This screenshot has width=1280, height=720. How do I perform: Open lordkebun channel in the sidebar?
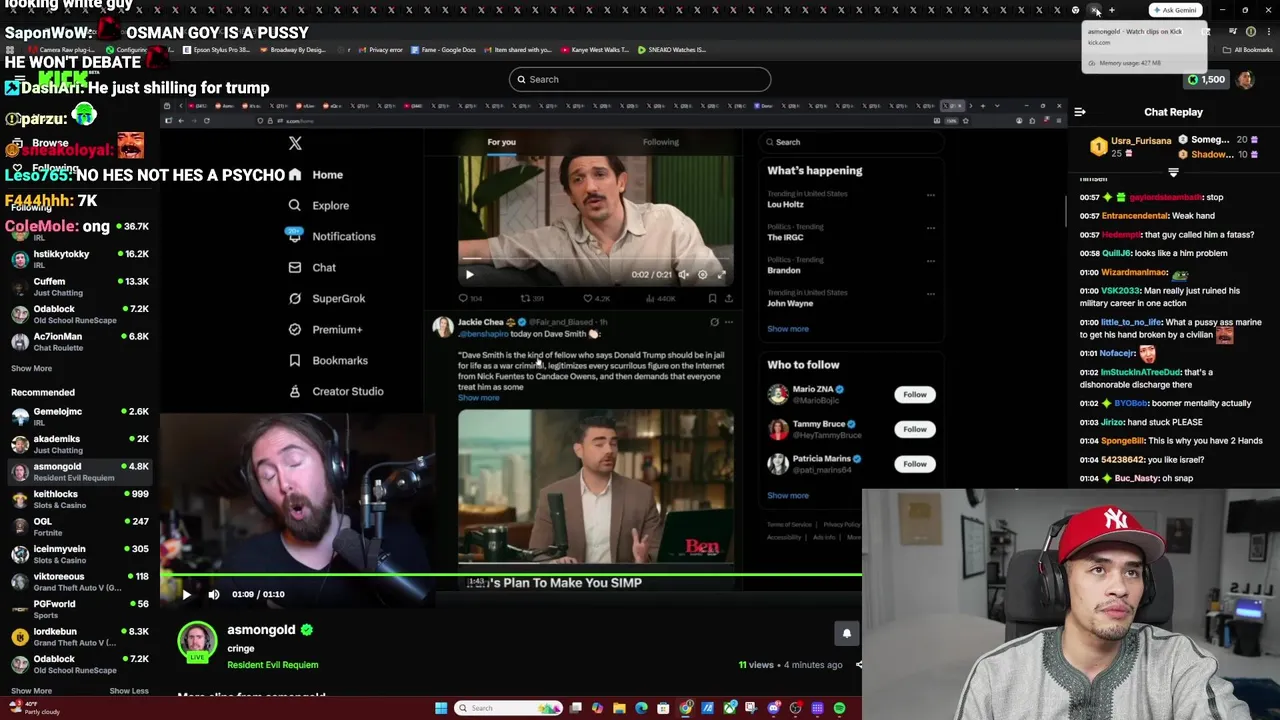pyautogui.click(x=80, y=637)
